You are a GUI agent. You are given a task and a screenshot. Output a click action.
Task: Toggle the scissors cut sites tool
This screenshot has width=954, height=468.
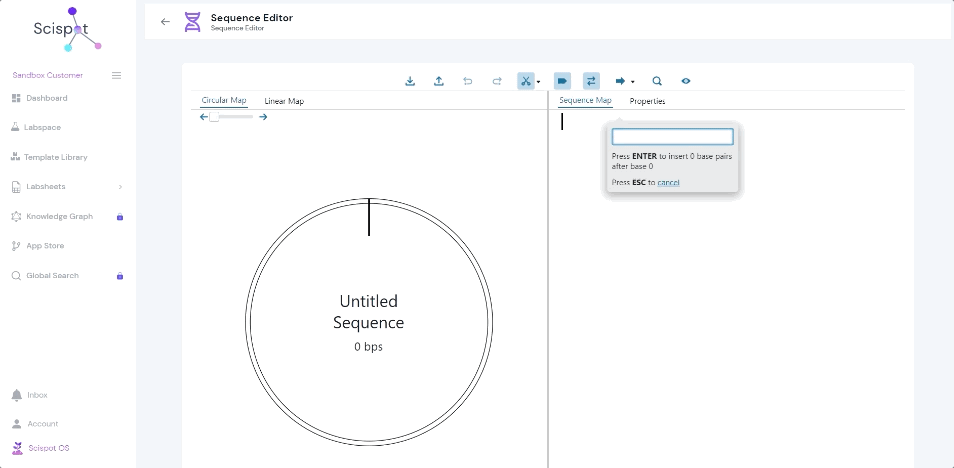525,81
